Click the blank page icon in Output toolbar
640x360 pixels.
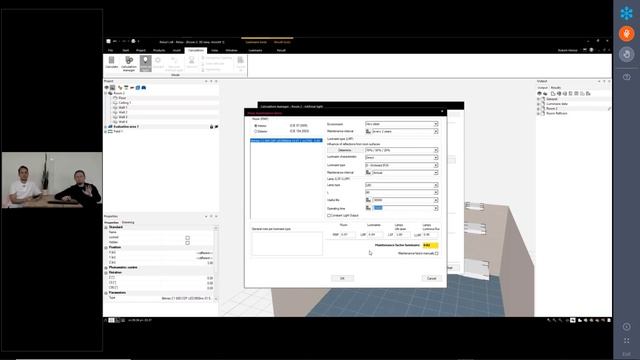coord(553,93)
